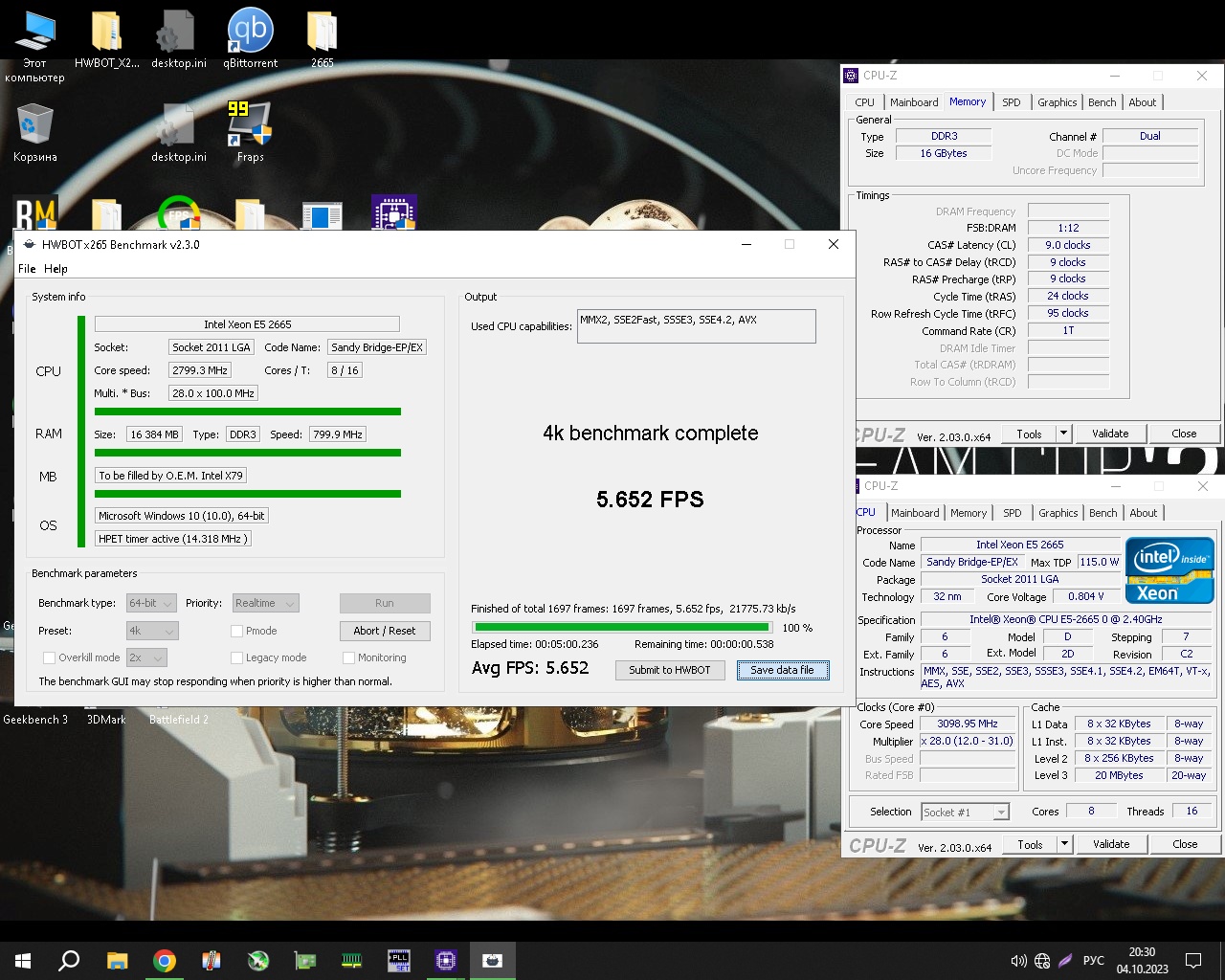
Task: Open the RAM module utility in taskbar
Action: pyautogui.click(x=352, y=961)
